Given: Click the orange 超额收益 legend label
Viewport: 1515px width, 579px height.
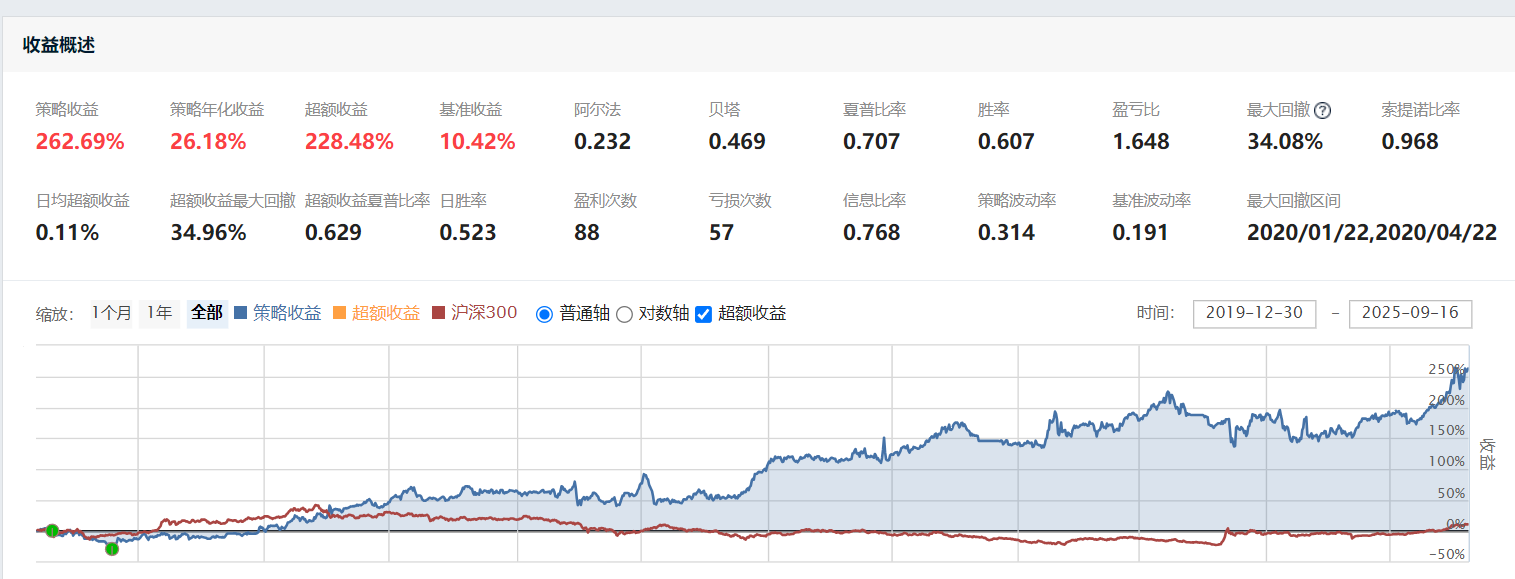Looking at the screenshot, I should click(386, 313).
